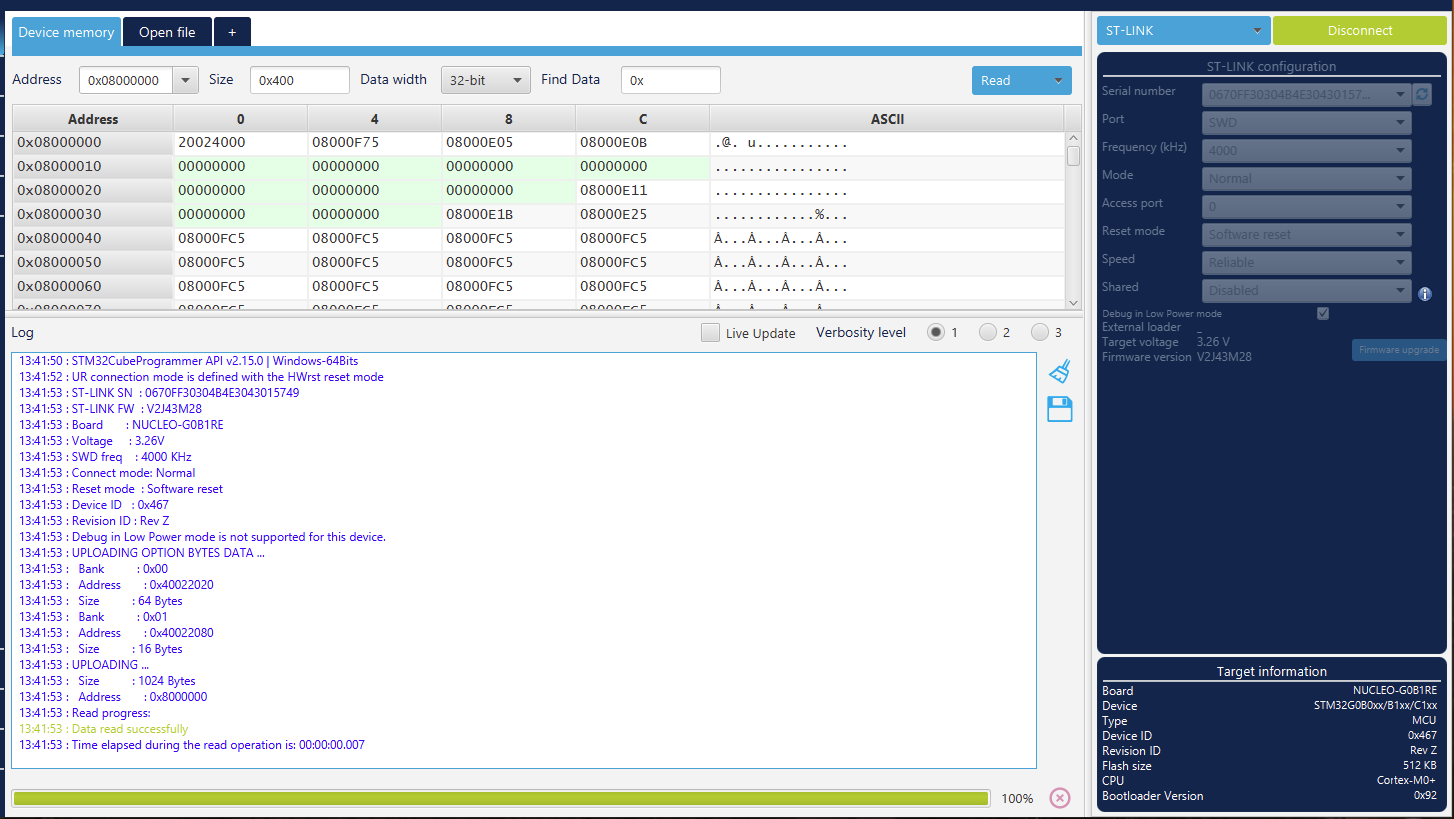Toggle the Debug in Low Power mode checkbox

click(x=1322, y=313)
